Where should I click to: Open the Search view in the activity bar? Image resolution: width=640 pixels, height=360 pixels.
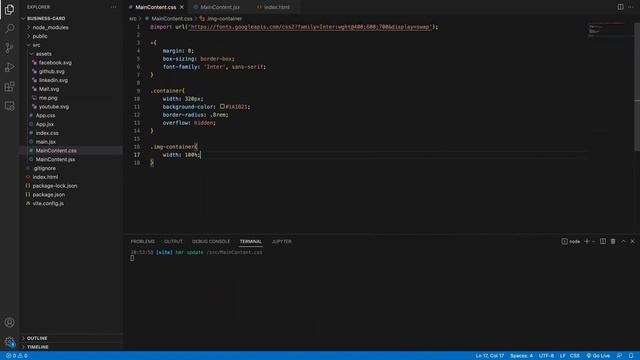(x=9, y=28)
